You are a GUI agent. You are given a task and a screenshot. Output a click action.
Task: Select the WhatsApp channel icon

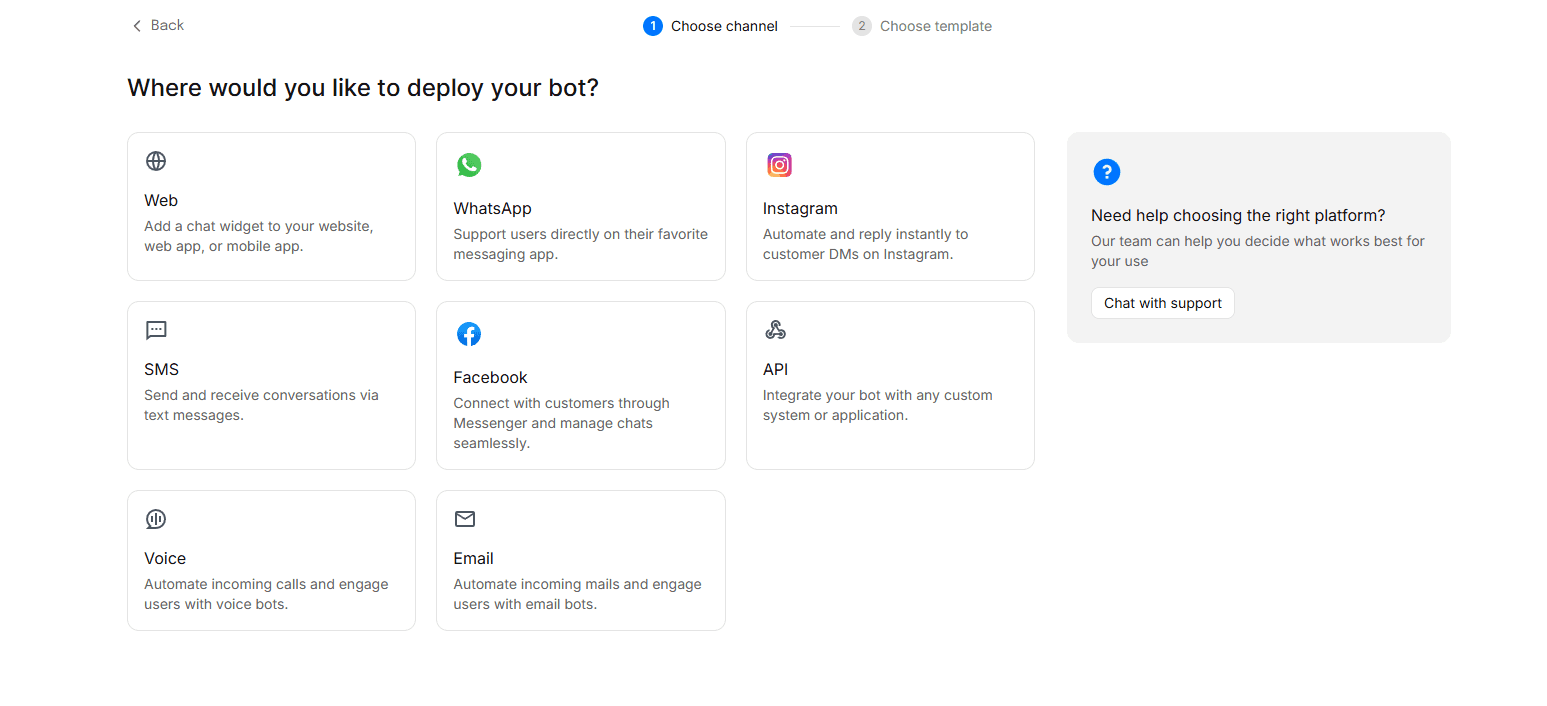coord(470,164)
